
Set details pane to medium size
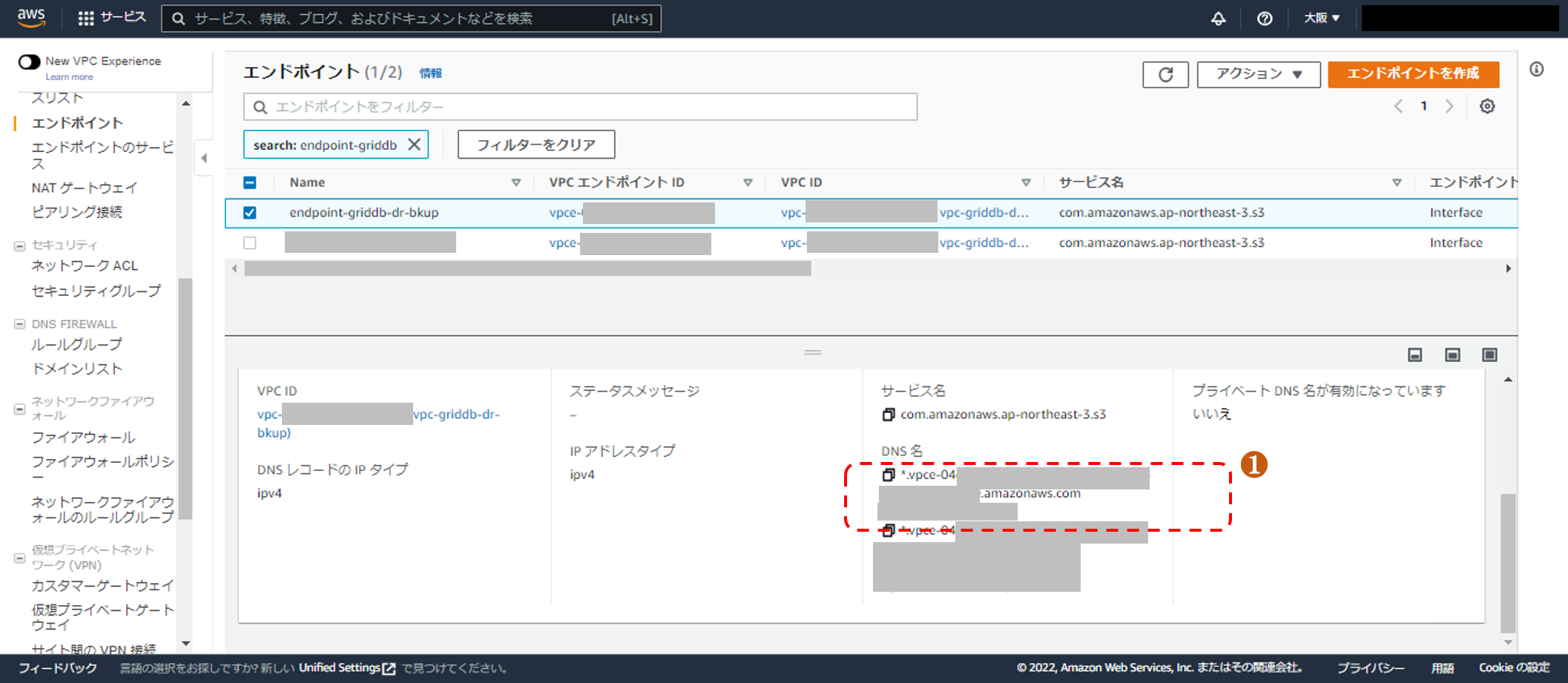[x=1452, y=355]
